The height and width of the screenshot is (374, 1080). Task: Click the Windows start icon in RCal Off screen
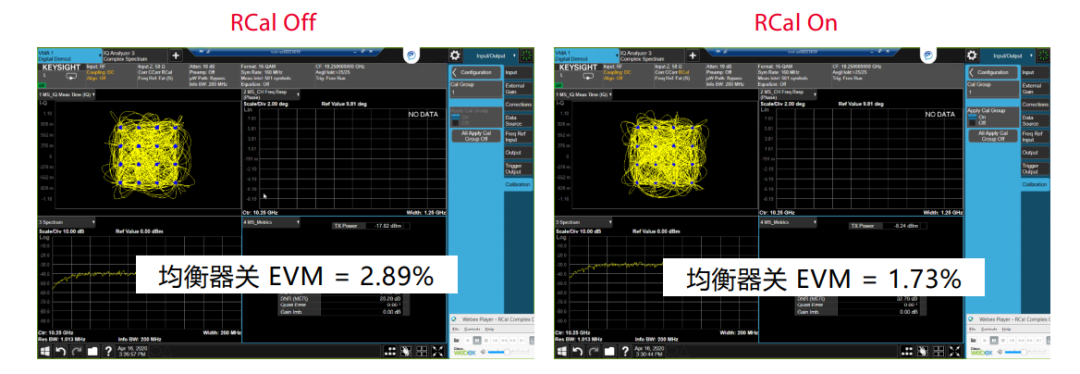click(44, 351)
